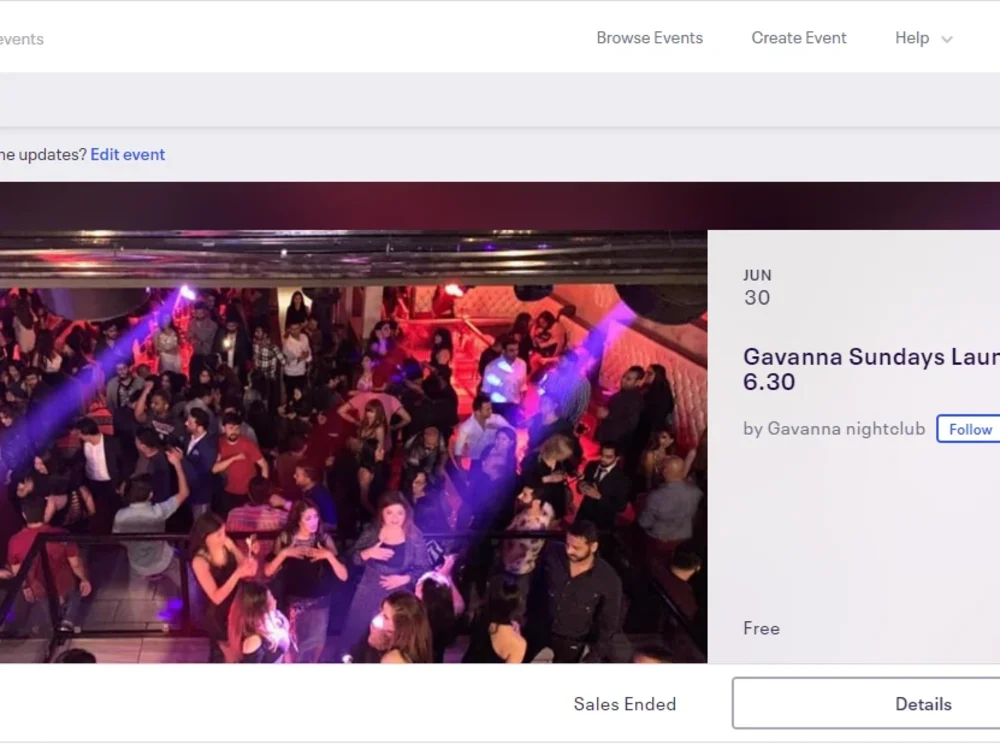Open the Gavanna nightclub organizer name
This screenshot has height=750, width=1000.
point(846,429)
